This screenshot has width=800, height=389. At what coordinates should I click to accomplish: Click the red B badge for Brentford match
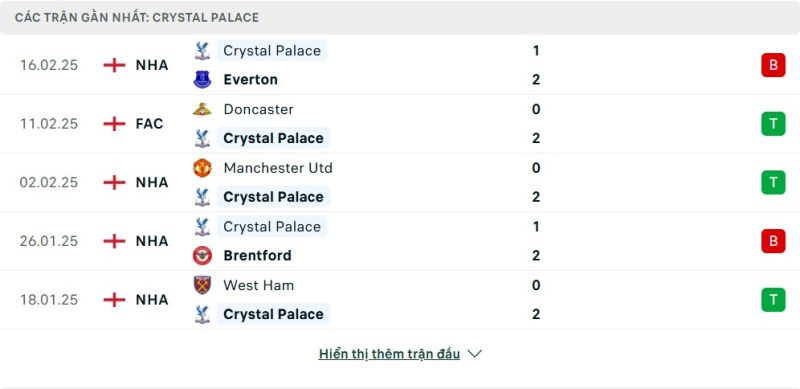[x=773, y=241]
